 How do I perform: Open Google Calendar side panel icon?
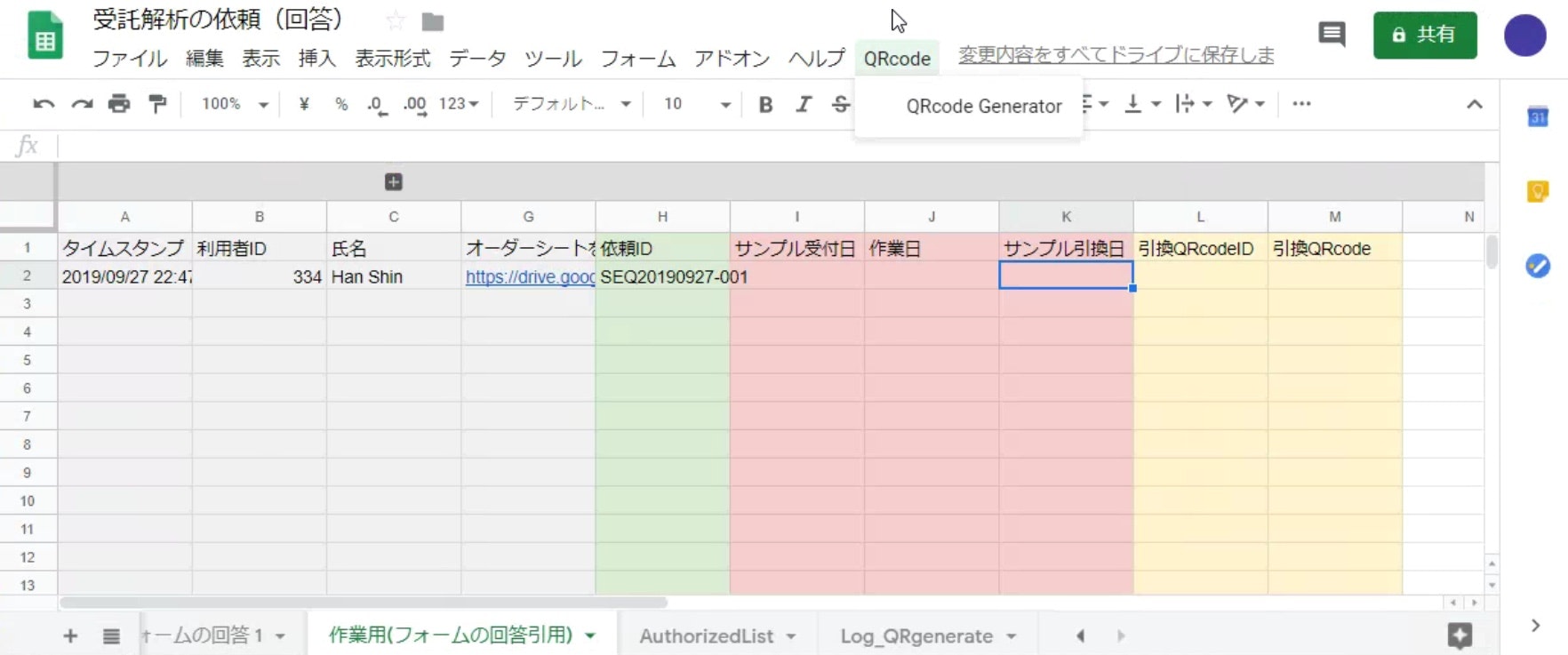tap(1538, 116)
